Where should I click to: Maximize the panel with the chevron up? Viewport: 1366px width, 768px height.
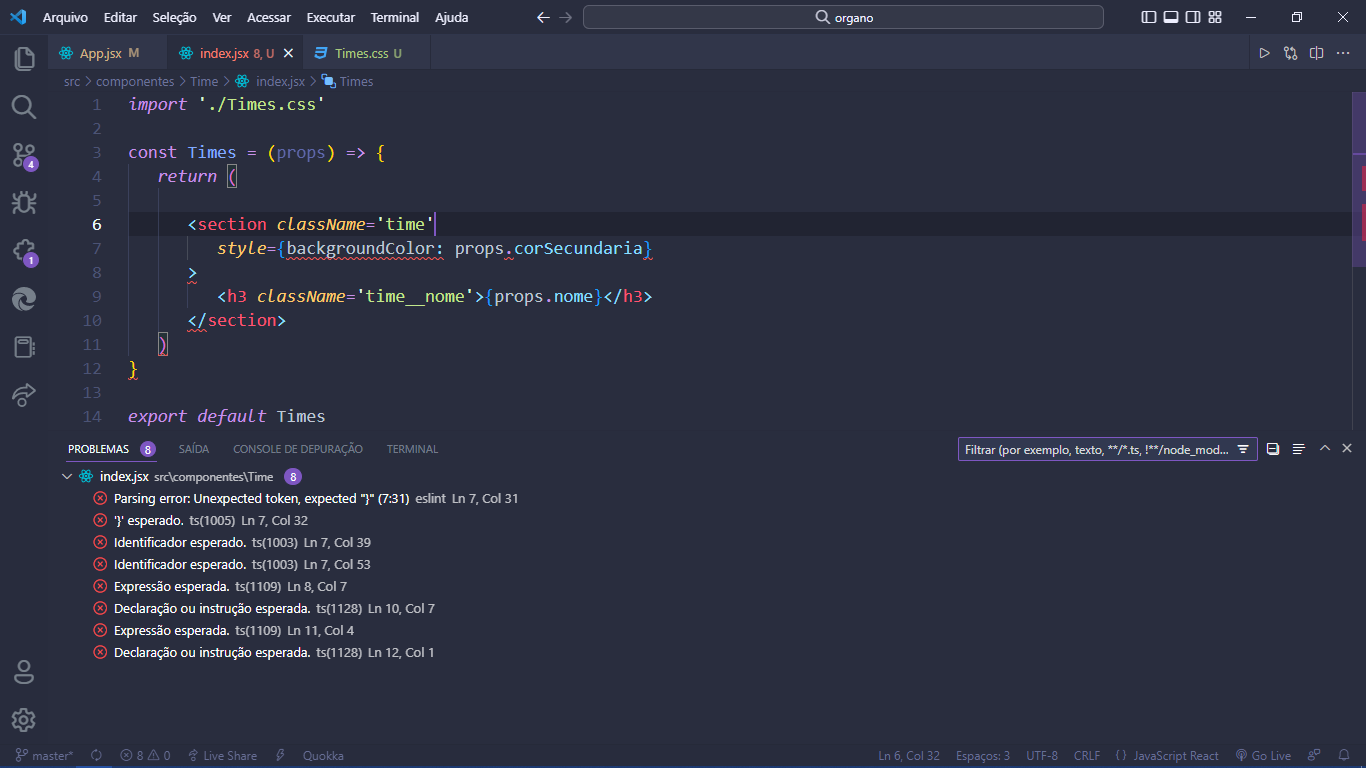[x=1325, y=449]
